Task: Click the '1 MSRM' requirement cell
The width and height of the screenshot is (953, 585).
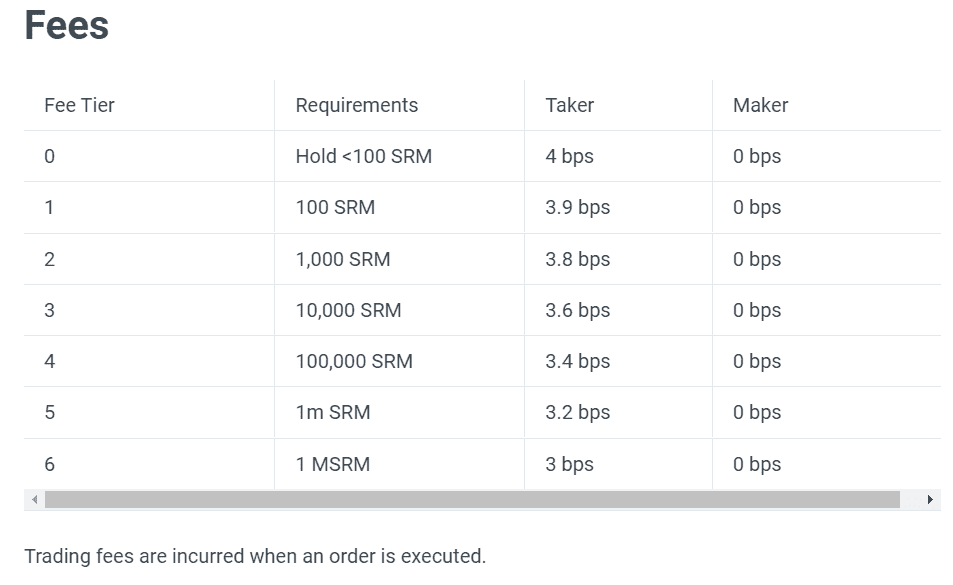Action: point(333,464)
